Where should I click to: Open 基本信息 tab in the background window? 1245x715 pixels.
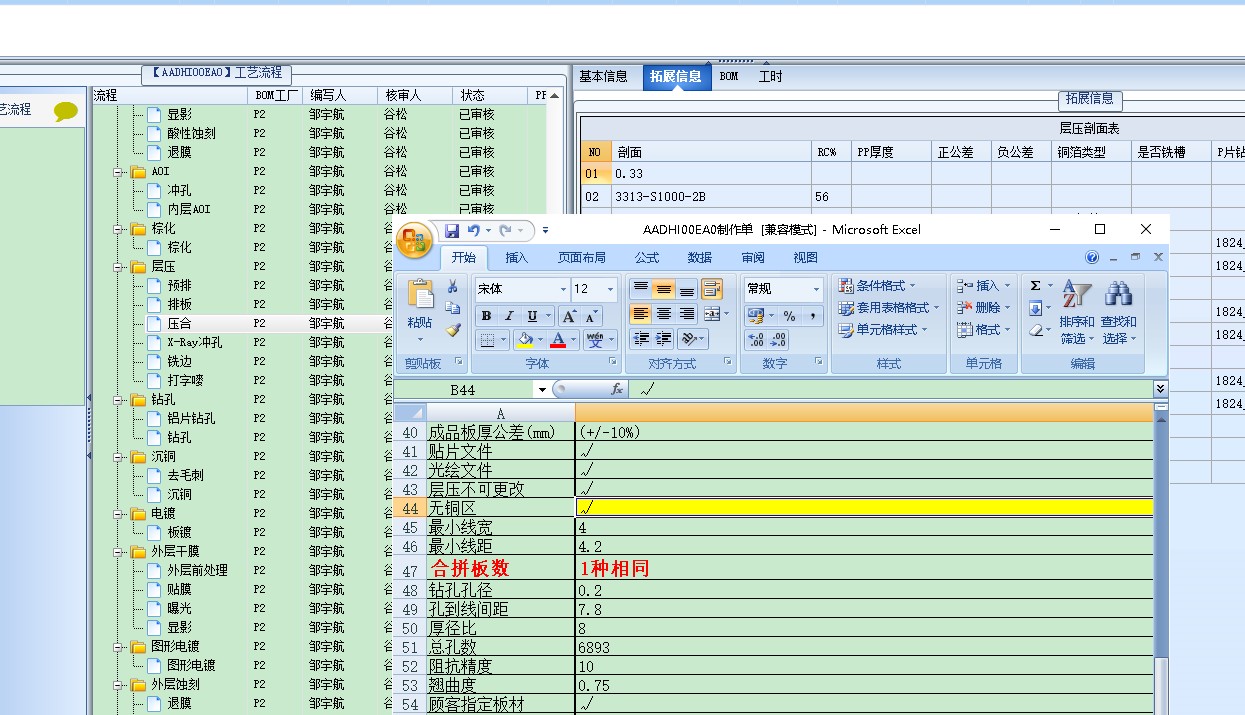pos(604,77)
